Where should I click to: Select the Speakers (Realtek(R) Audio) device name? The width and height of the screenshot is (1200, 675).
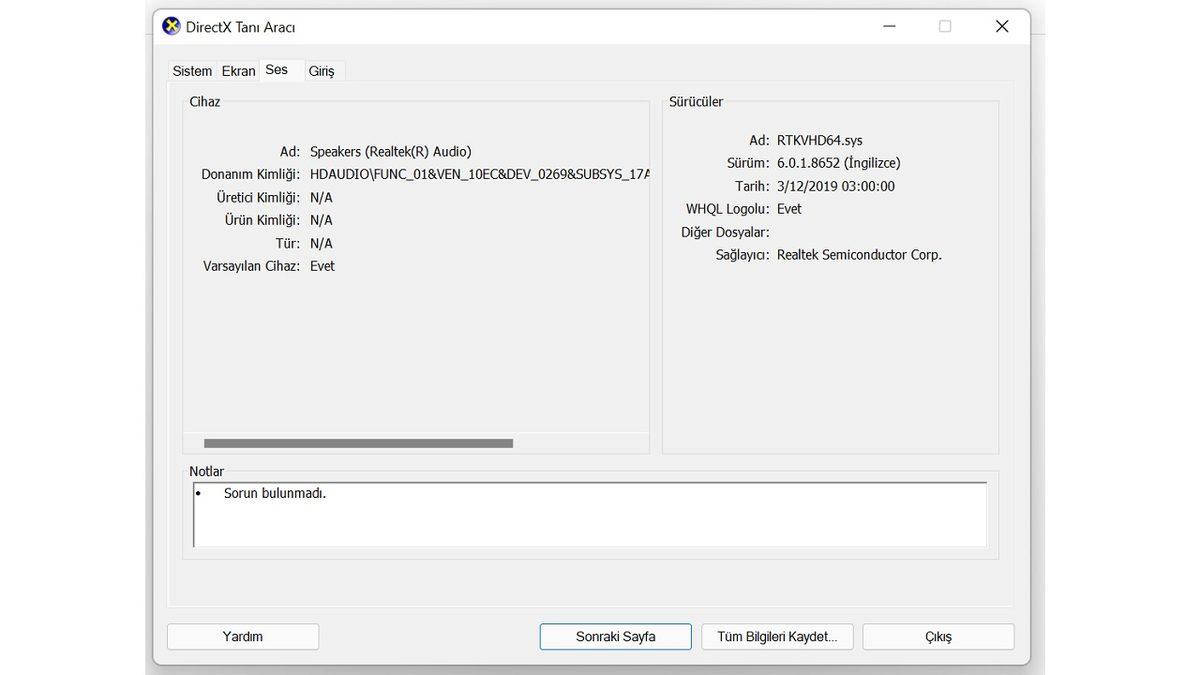(390, 151)
